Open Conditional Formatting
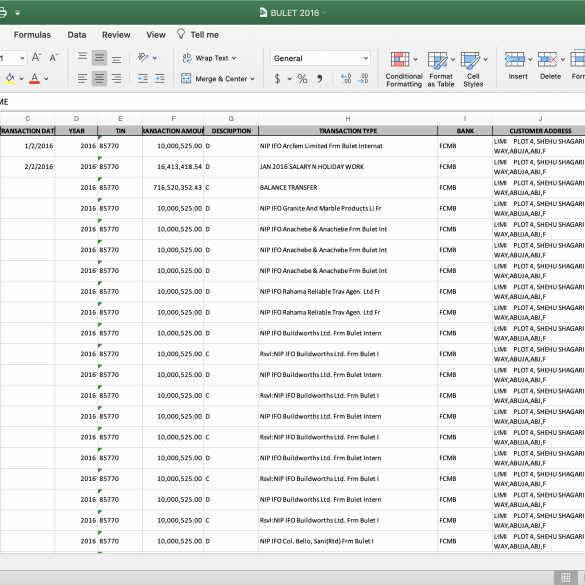This screenshot has width=585, height=585. [404, 70]
